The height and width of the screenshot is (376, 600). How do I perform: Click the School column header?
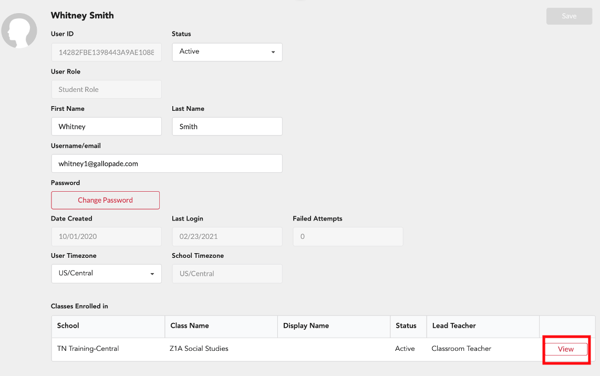[108, 326]
